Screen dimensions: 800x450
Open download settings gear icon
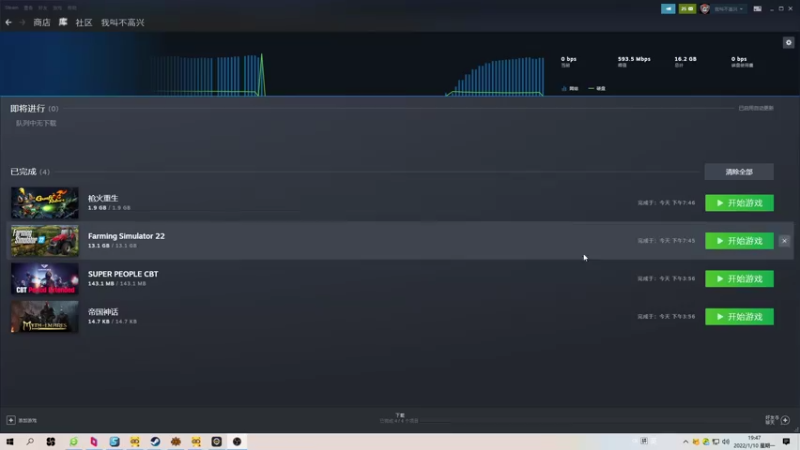pyautogui.click(x=788, y=42)
